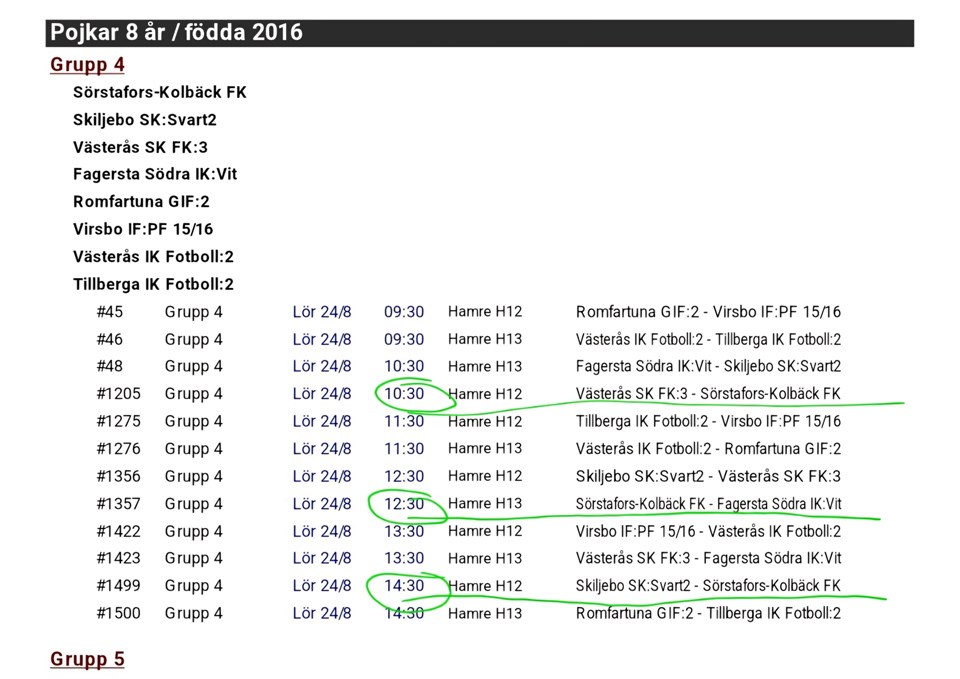The height and width of the screenshot is (679, 960).
Task: Open the Romfartuna GIF:2 - Virsbo IF:PF 15/16 match
Action: tap(708, 312)
